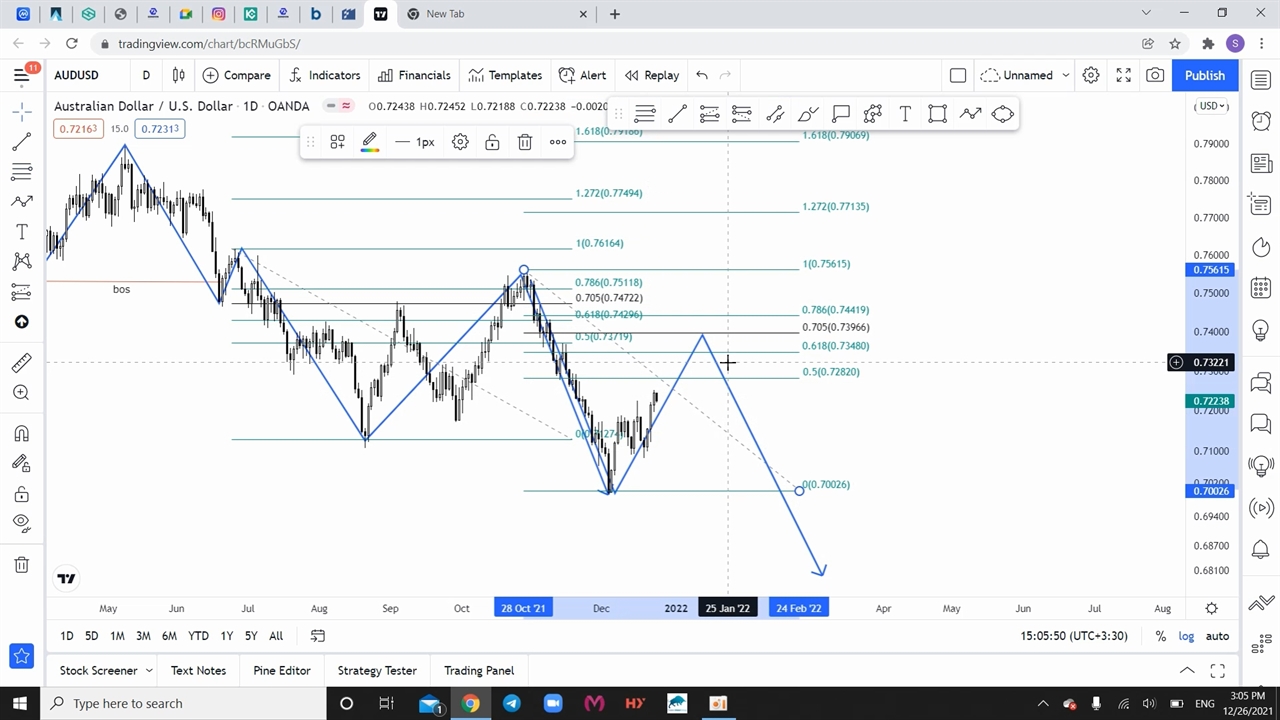Hide all drawings with eye icon
Viewport: 1280px width, 720px height.
(21, 522)
